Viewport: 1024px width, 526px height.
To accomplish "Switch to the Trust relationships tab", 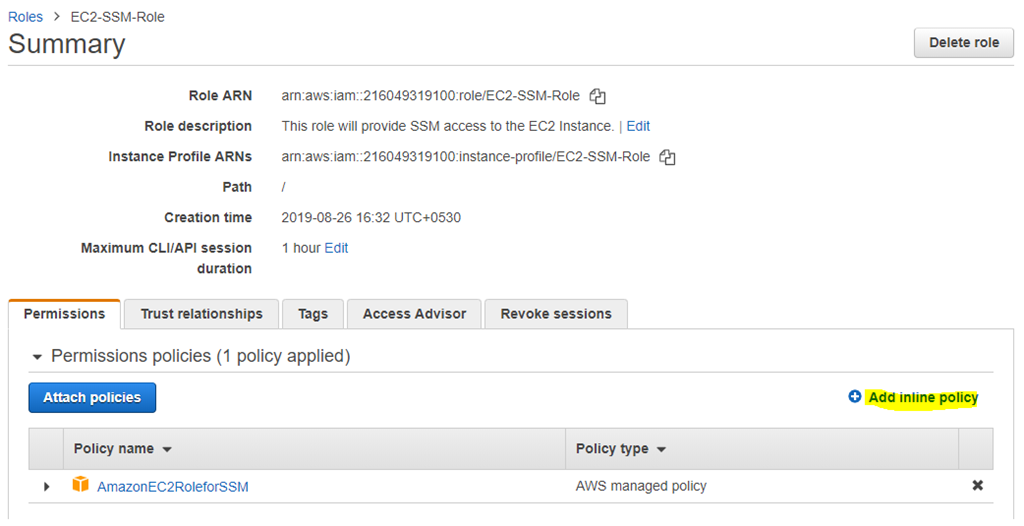I will click(x=201, y=314).
